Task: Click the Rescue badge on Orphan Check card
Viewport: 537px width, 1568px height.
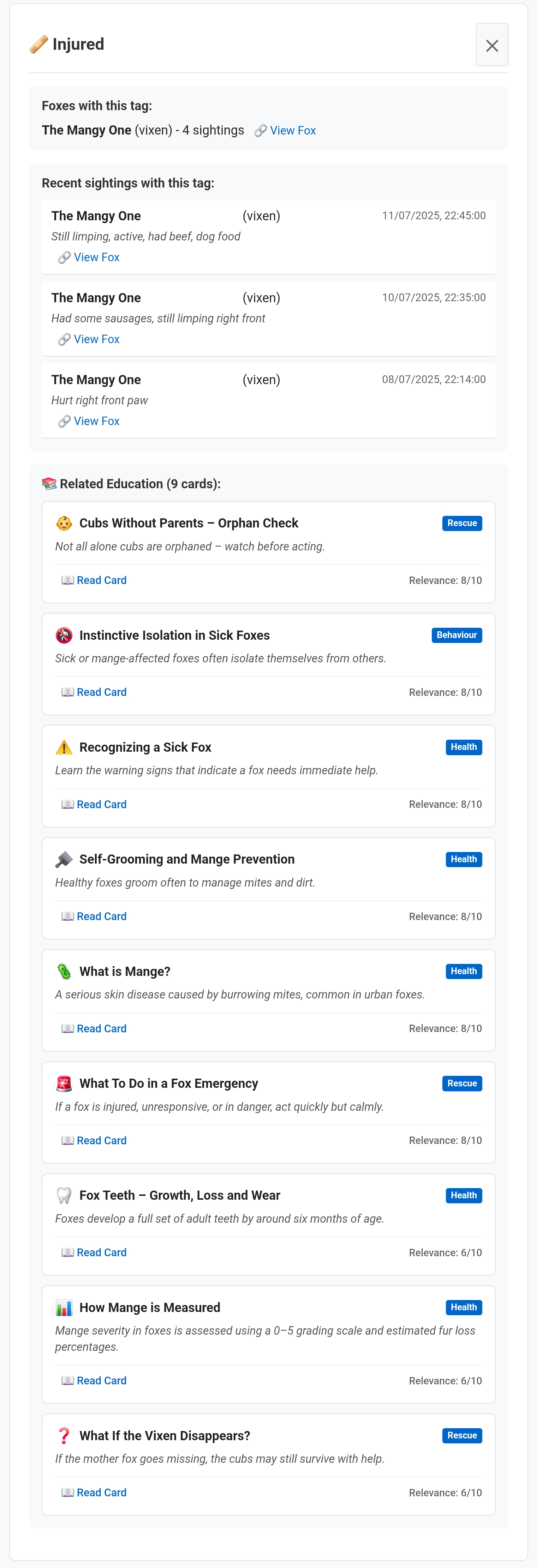Action: tap(461, 524)
